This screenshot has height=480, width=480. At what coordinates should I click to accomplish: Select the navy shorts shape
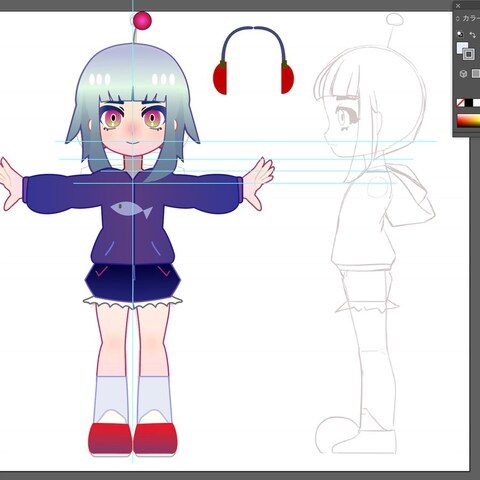coord(133,282)
